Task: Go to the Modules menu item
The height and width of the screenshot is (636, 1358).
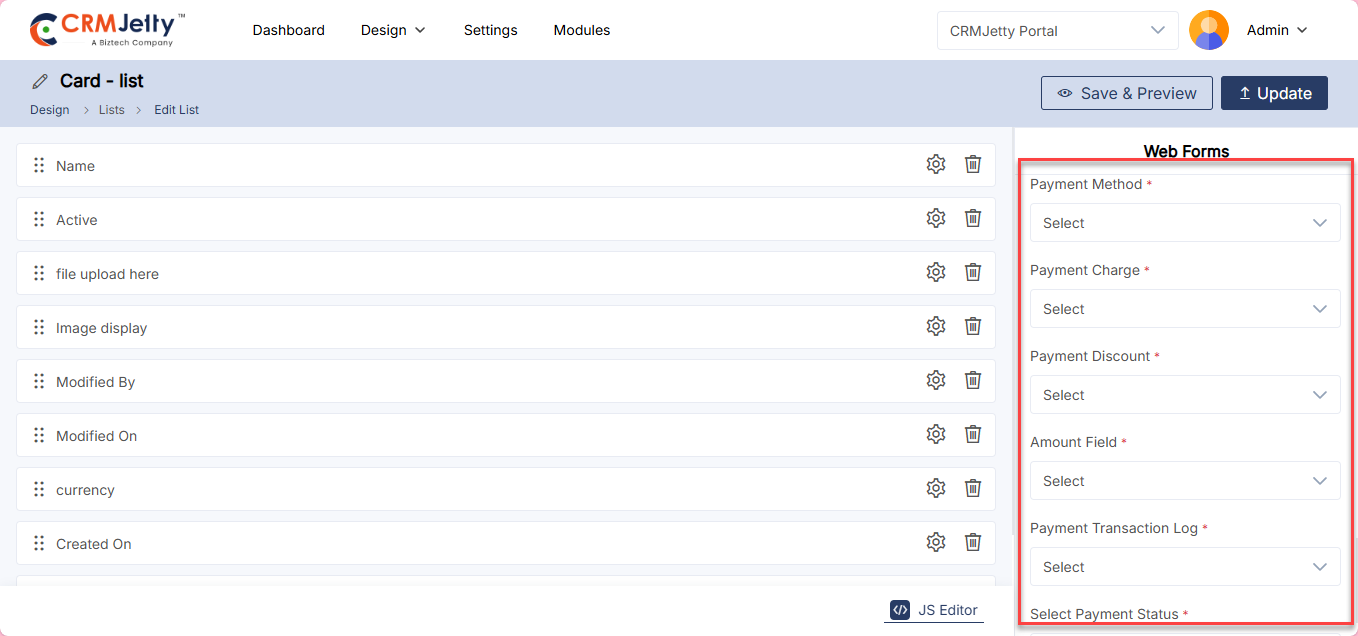Action: 581,30
